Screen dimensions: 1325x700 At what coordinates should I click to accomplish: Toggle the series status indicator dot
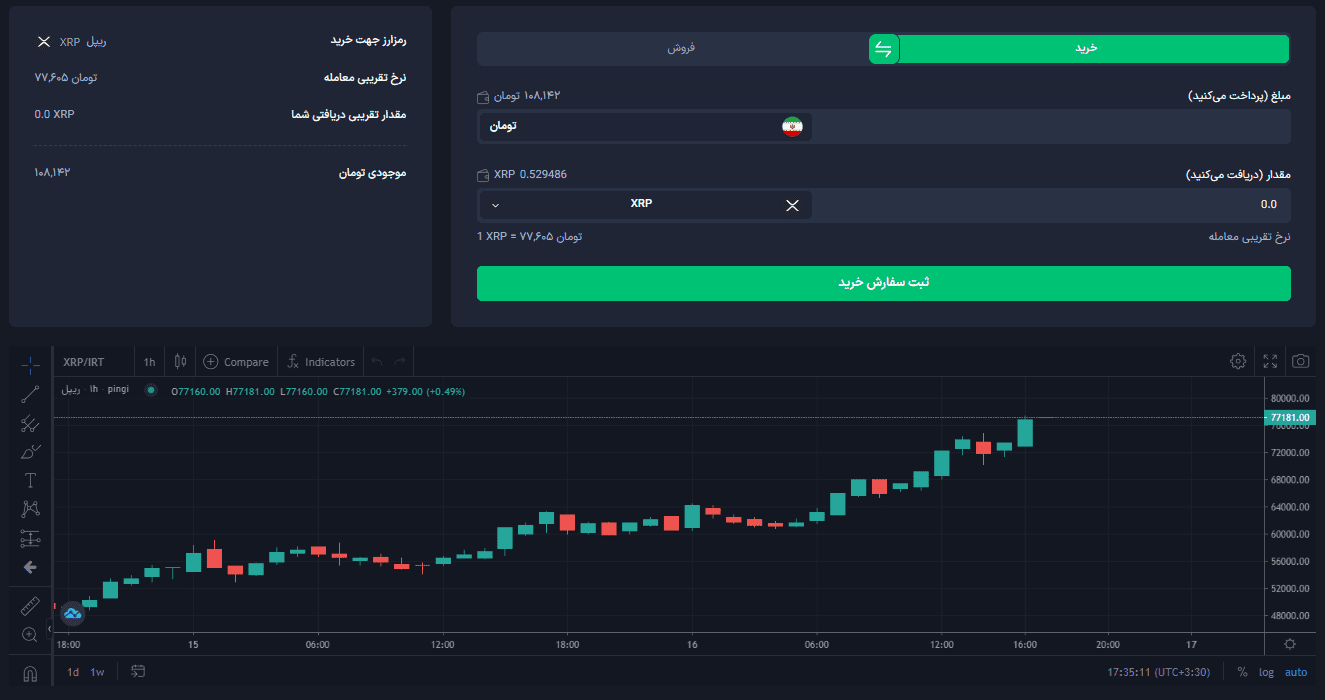click(151, 391)
